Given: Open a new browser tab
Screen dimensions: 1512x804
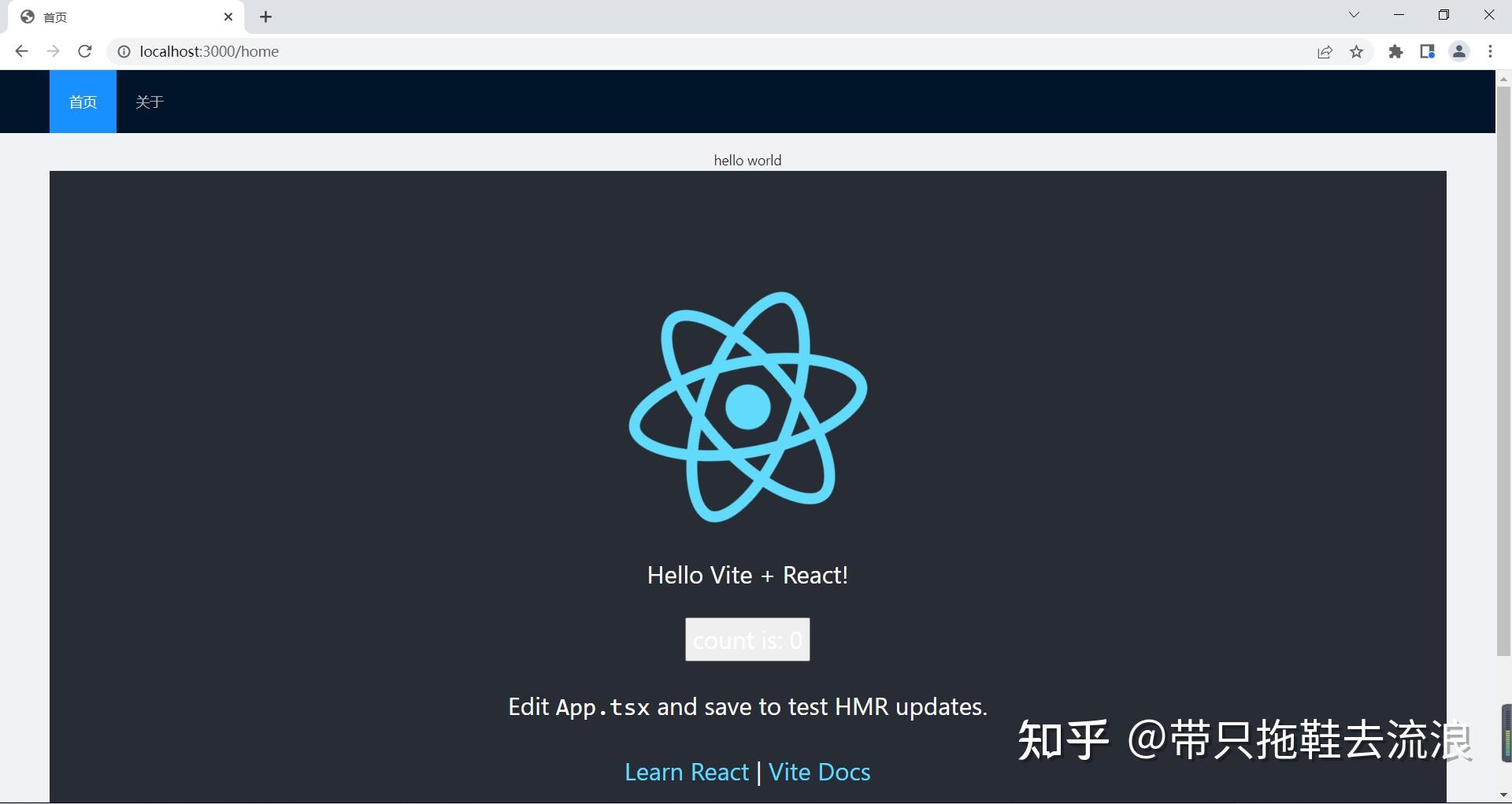Looking at the screenshot, I should click(265, 17).
